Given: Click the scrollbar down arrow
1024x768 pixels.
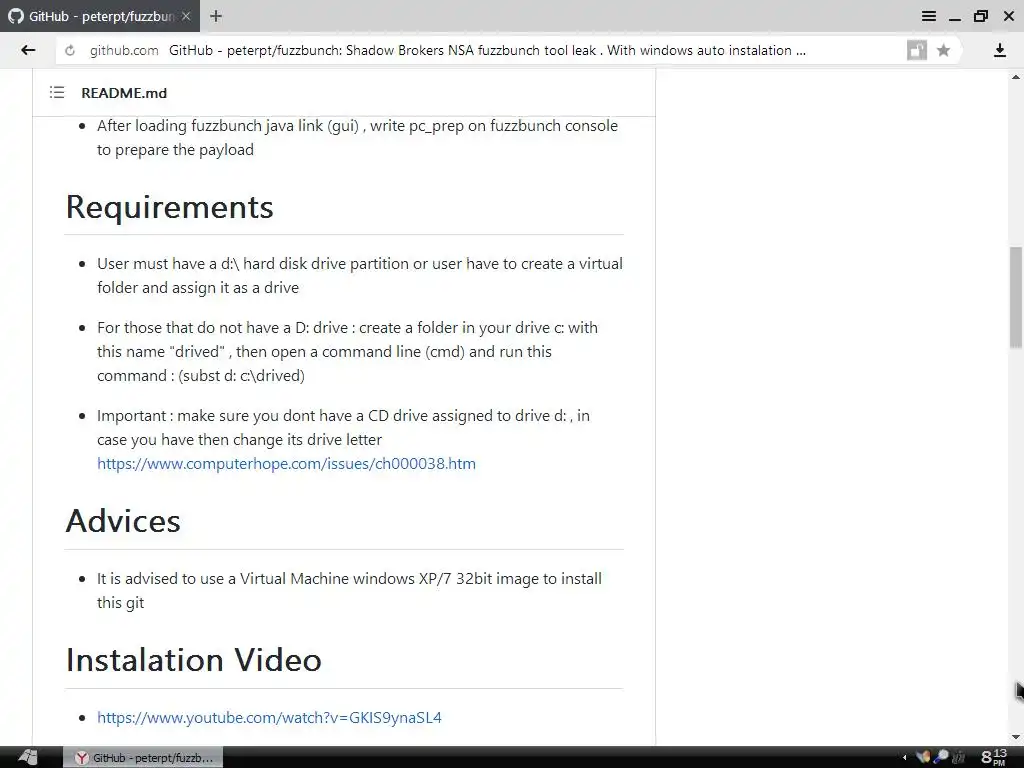Looking at the screenshot, I should (x=1016, y=738).
